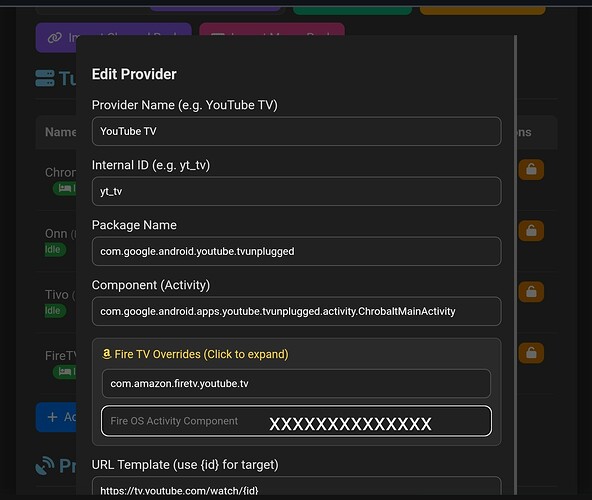This screenshot has height=500, width=592.
Task: Click the Provider Name field containing YouTube TV
Action: (296, 131)
